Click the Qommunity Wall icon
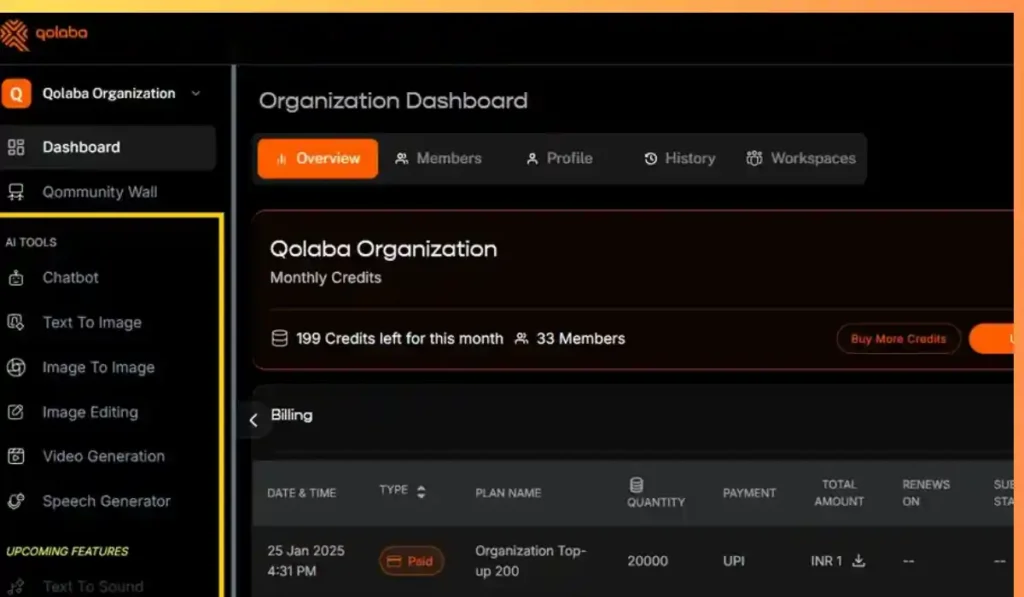1024x597 pixels. pyautogui.click(x=16, y=192)
